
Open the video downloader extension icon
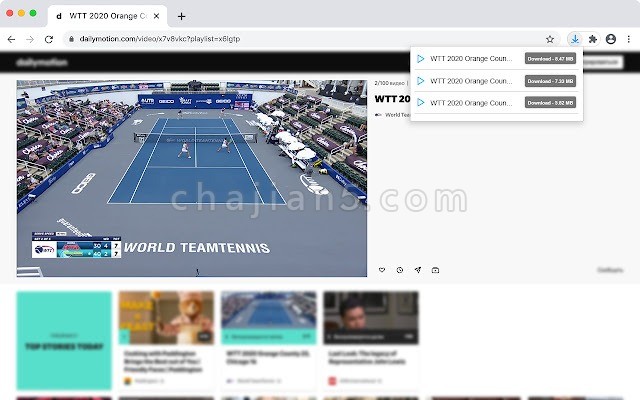point(575,39)
